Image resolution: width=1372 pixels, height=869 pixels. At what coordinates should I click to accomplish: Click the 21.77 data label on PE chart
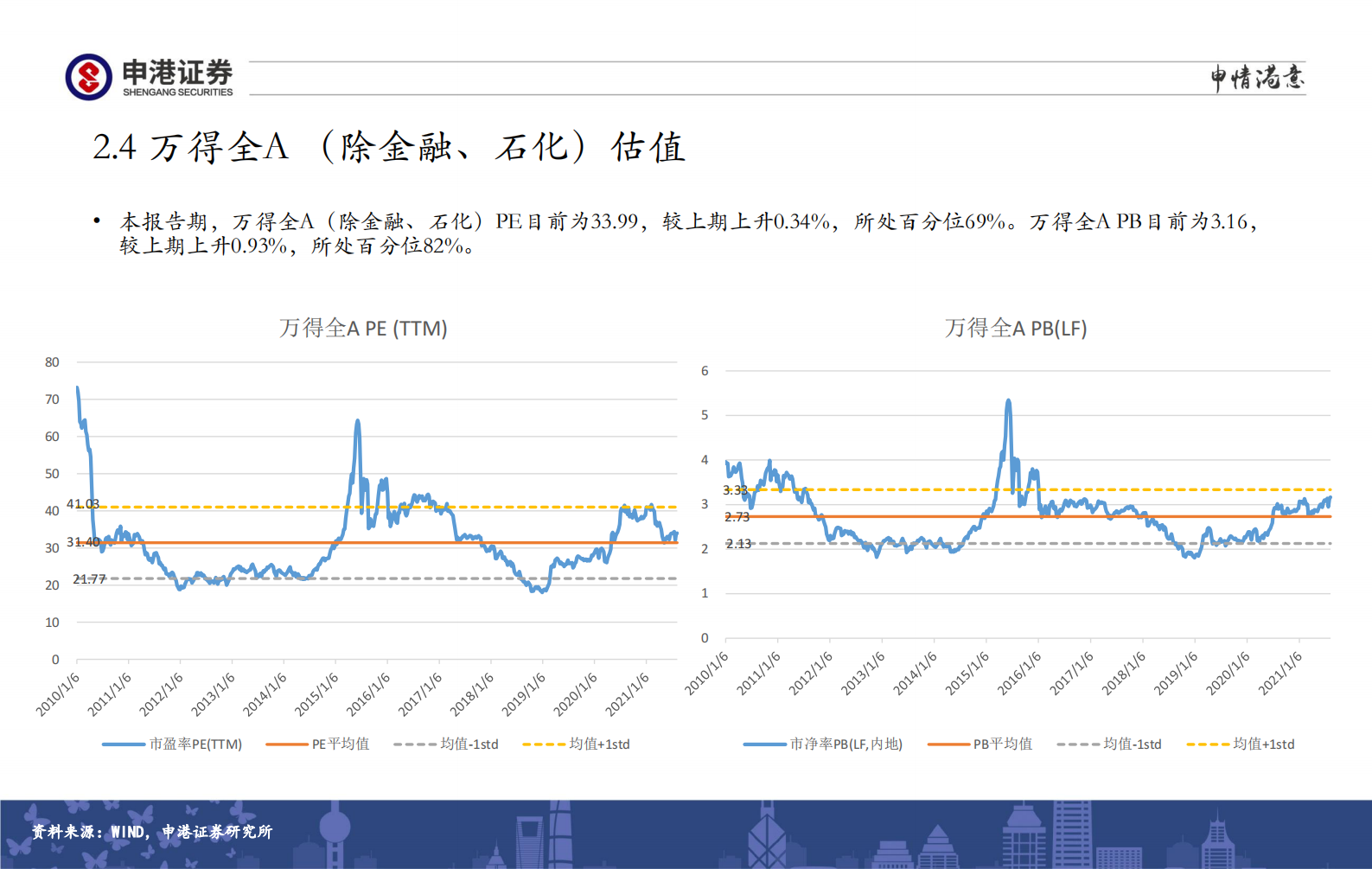[x=89, y=579]
